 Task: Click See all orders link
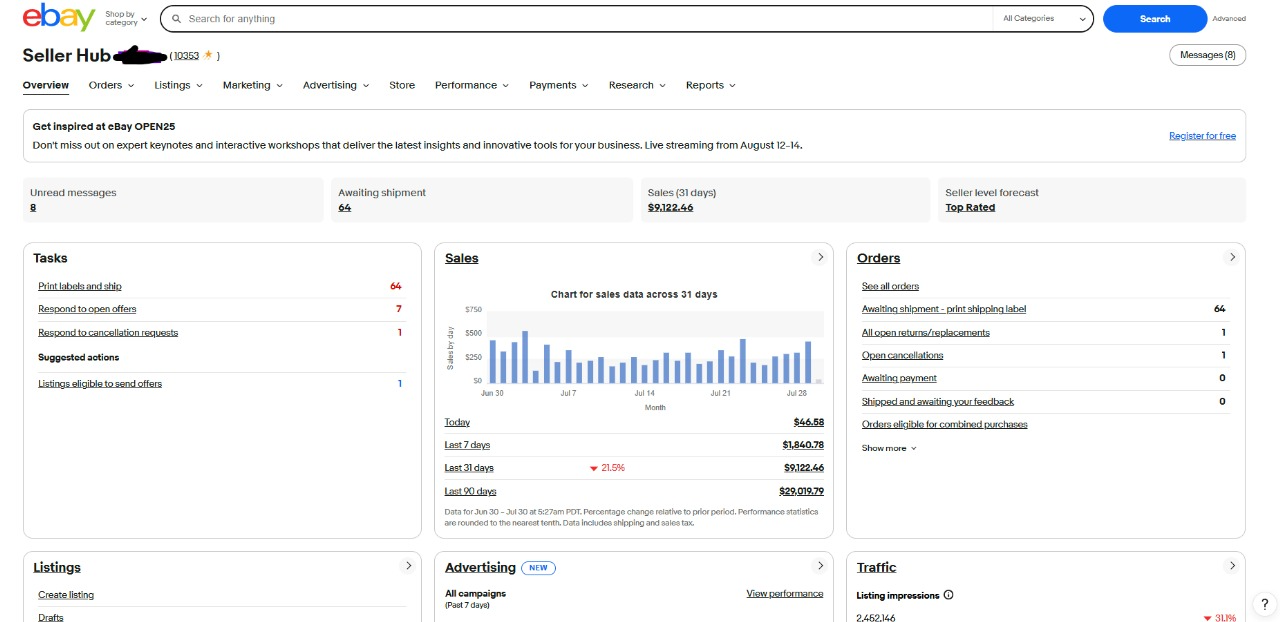[890, 286]
